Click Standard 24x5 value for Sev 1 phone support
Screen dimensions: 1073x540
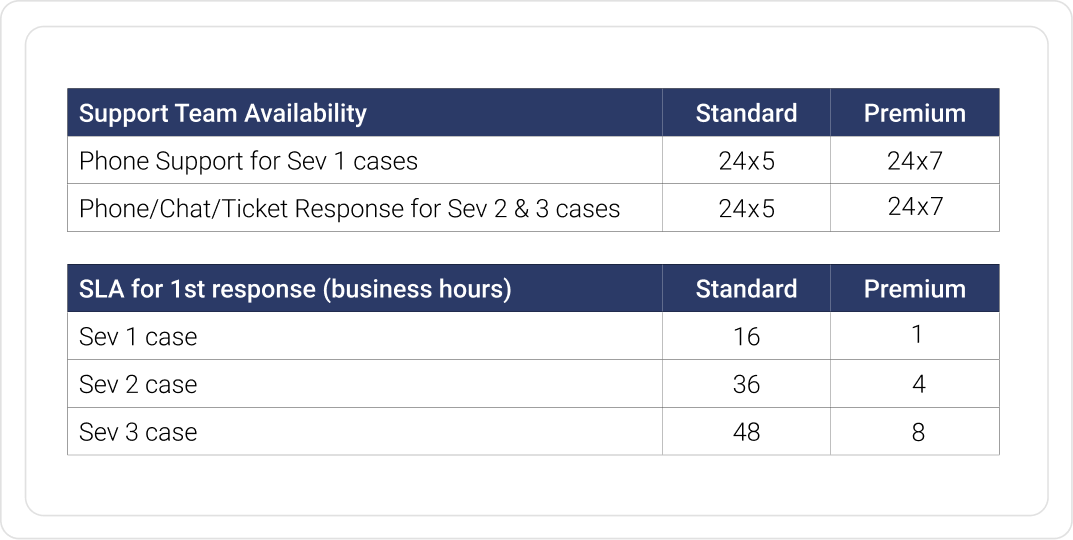pos(746,161)
